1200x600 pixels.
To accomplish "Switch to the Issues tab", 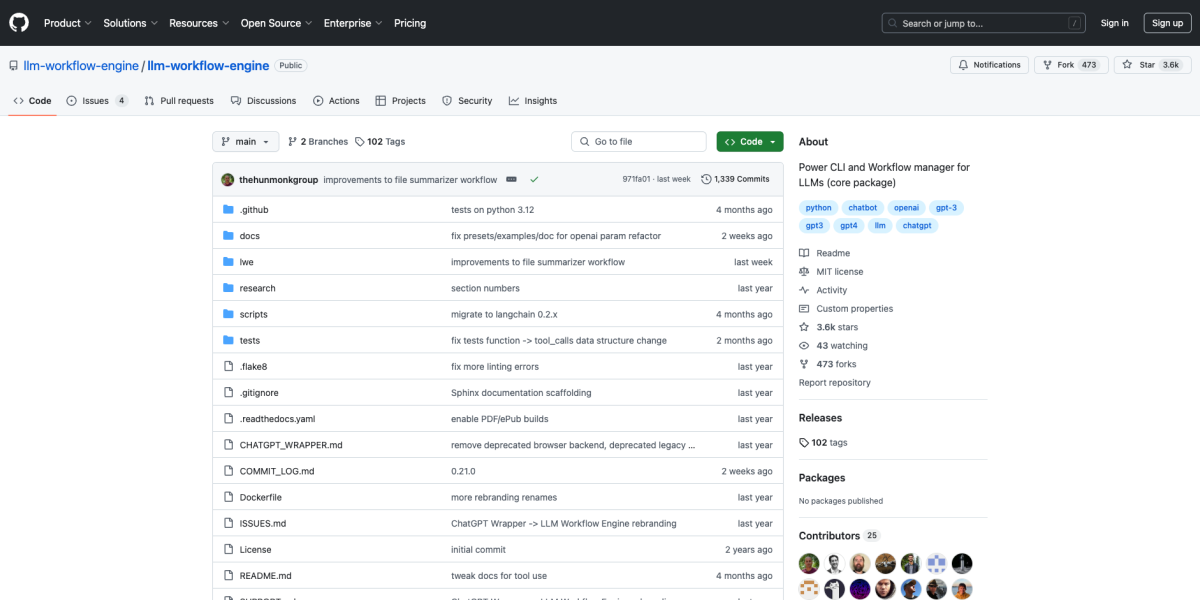I will point(87,100).
